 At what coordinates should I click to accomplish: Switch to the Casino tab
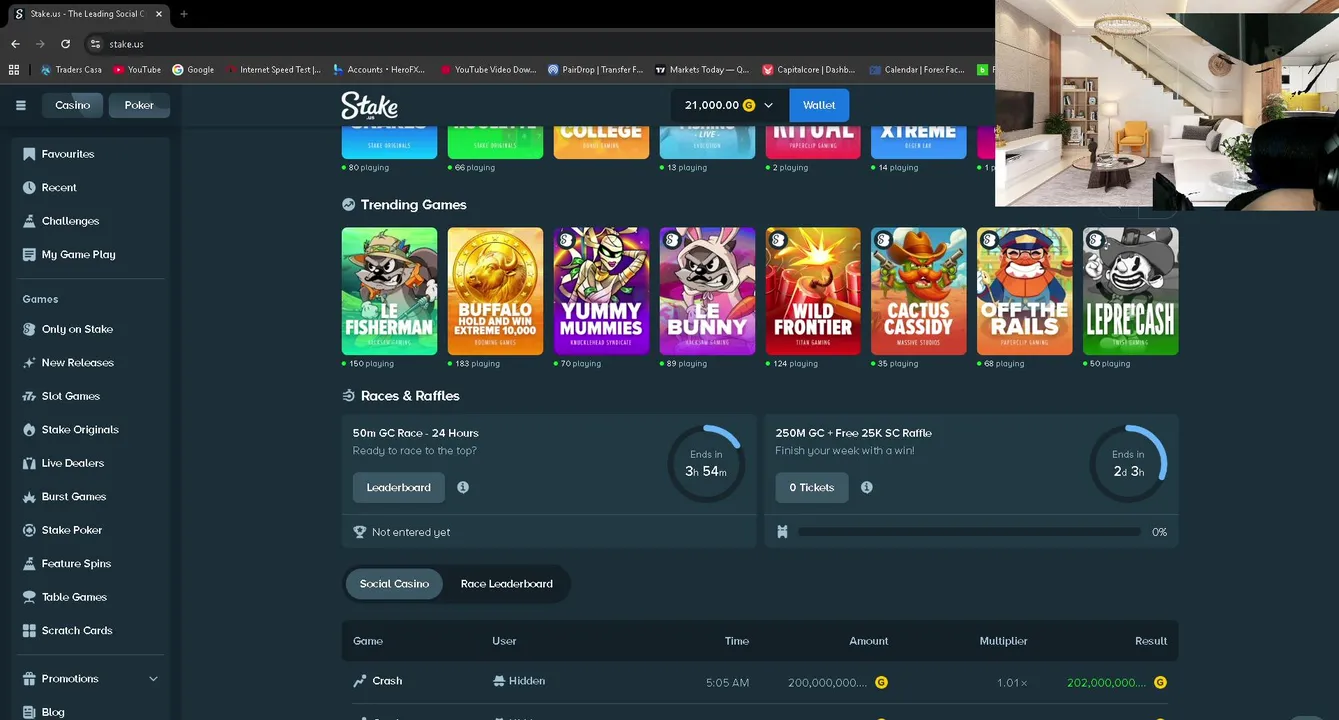point(72,105)
